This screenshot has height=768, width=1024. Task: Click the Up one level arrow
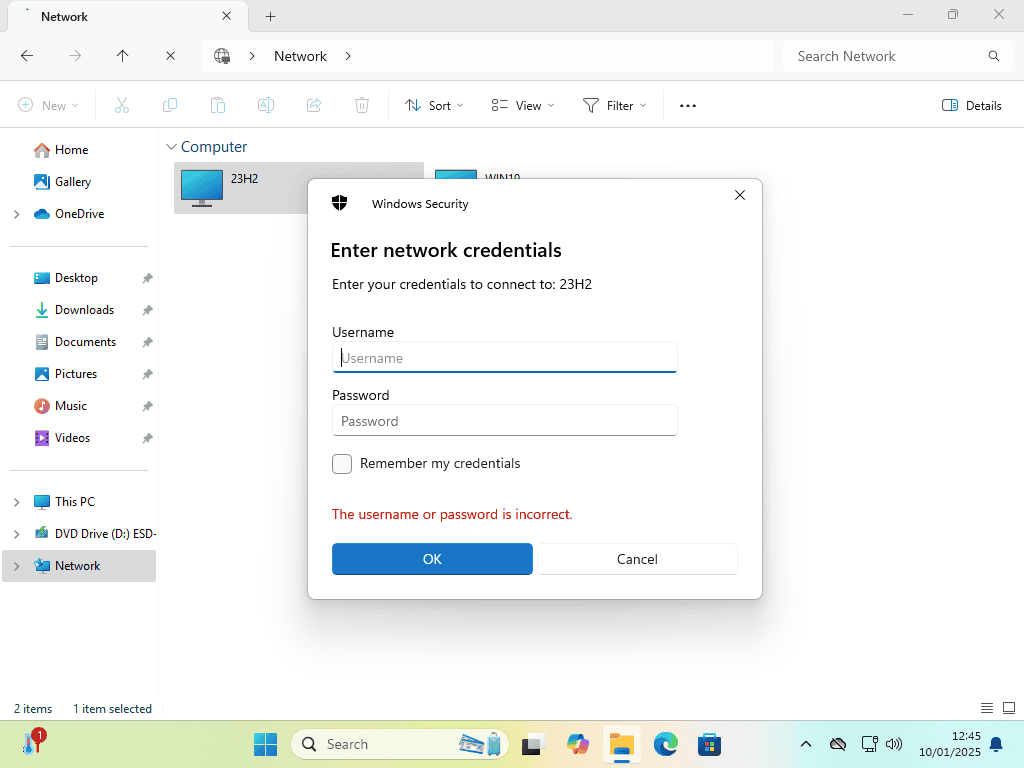tap(122, 56)
